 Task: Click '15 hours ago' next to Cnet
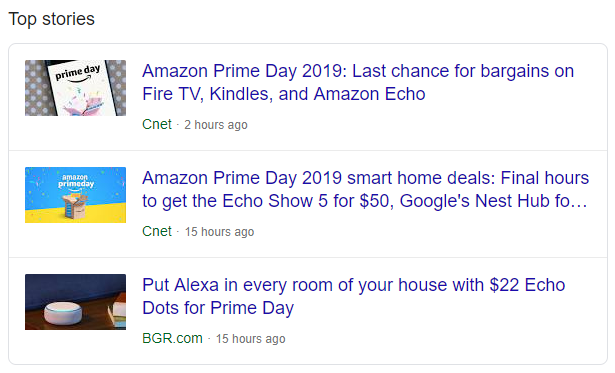(x=219, y=232)
